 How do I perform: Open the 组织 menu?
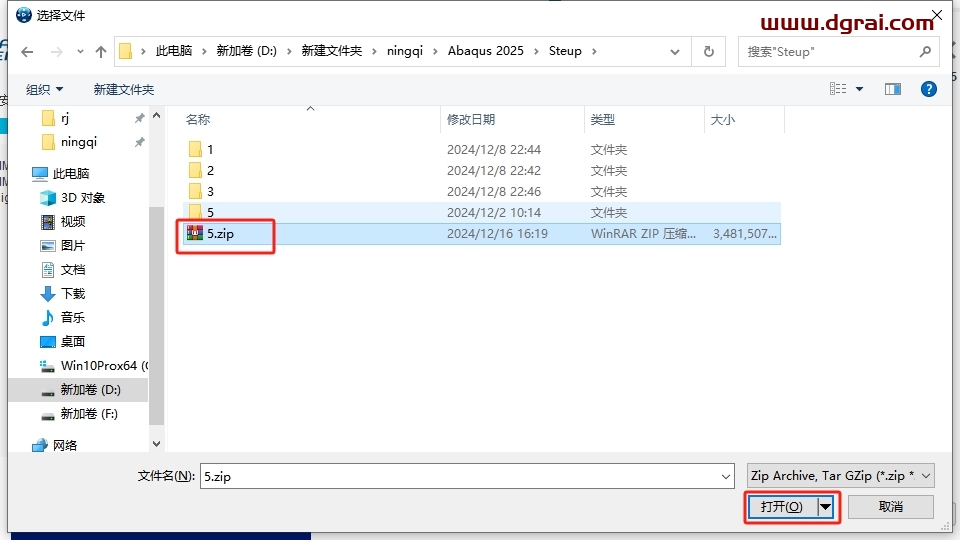(x=44, y=89)
